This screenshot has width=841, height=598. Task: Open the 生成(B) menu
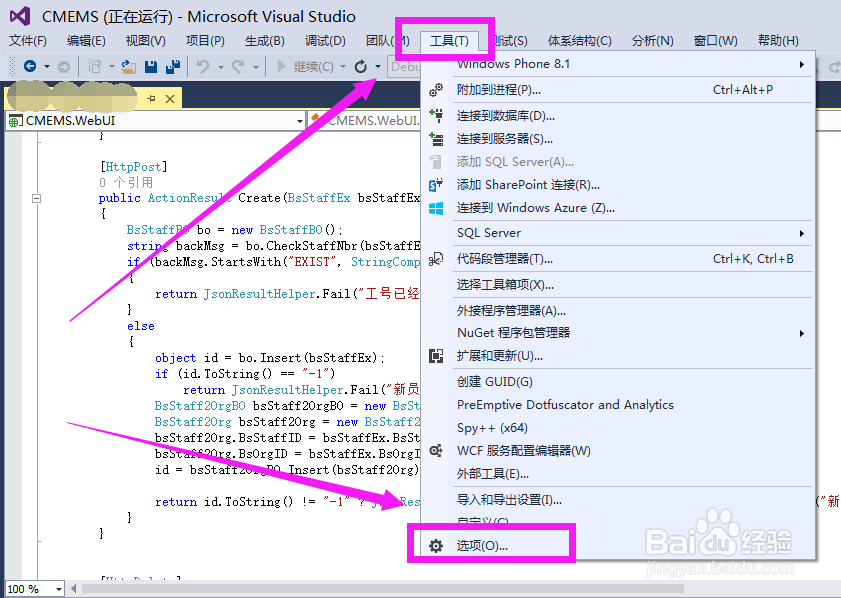(265, 41)
